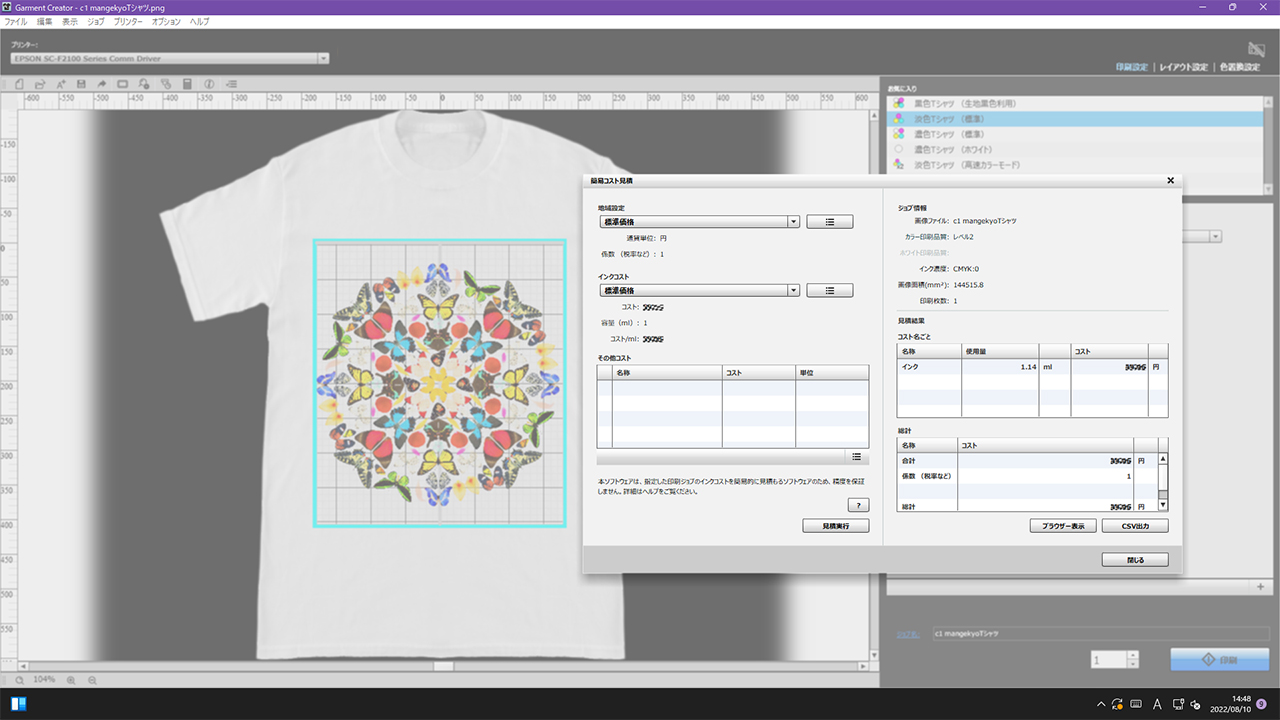Click the add text toolbar icon
This screenshot has width=1280, height=720.
(x=61, y=84)
